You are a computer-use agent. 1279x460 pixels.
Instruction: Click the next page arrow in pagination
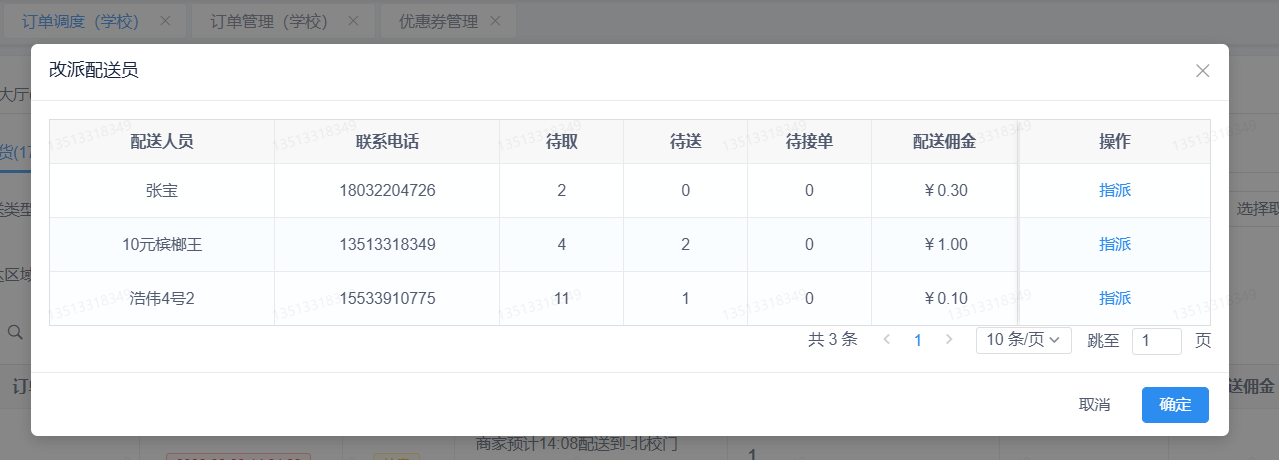pos(949,340)
